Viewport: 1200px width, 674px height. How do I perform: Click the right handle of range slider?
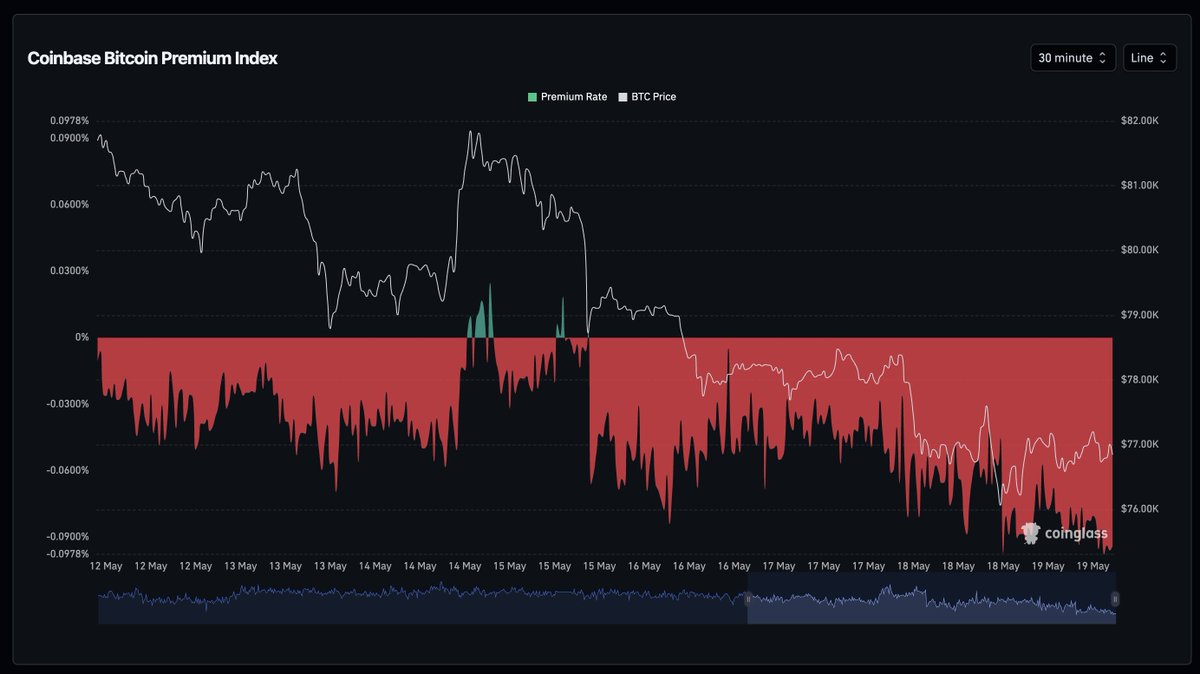[1115, 599]
